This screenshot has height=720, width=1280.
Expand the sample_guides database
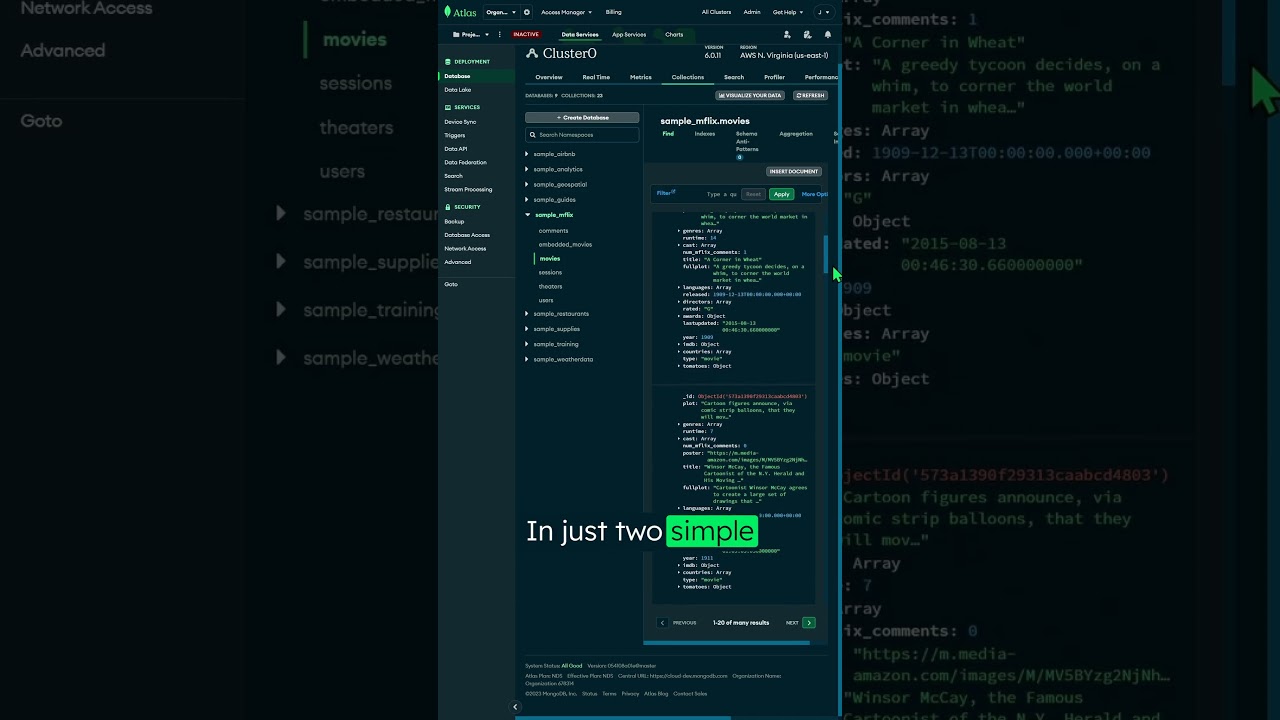(x=527, y=199)
